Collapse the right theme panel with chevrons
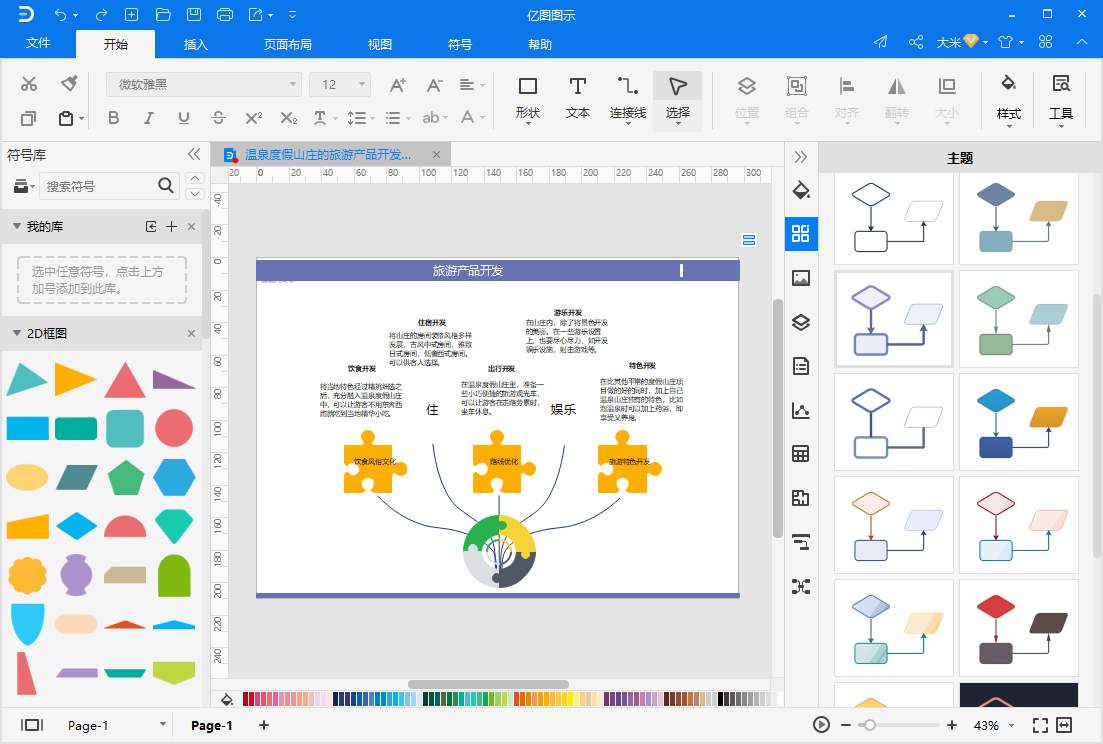The height and width of the screenshot is (744, 1103). [x=801, y=157]
